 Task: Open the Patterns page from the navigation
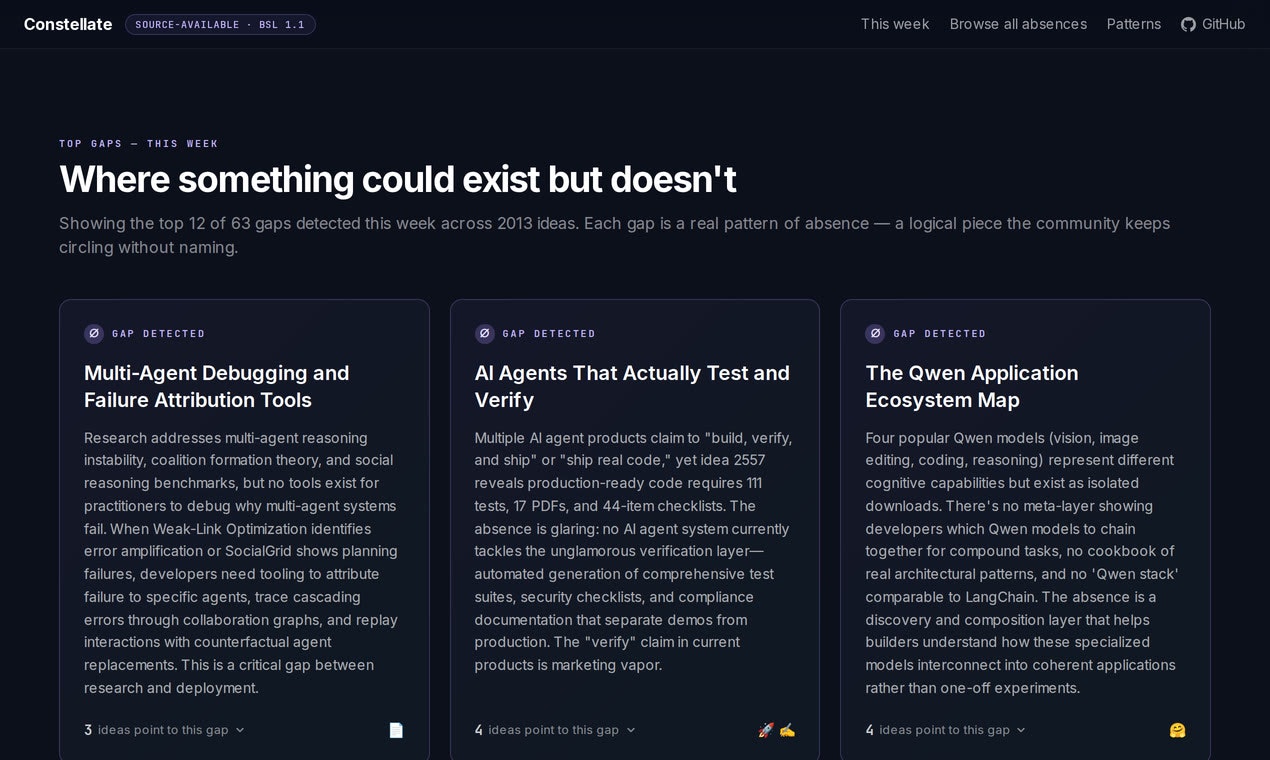click(1134, 24)
